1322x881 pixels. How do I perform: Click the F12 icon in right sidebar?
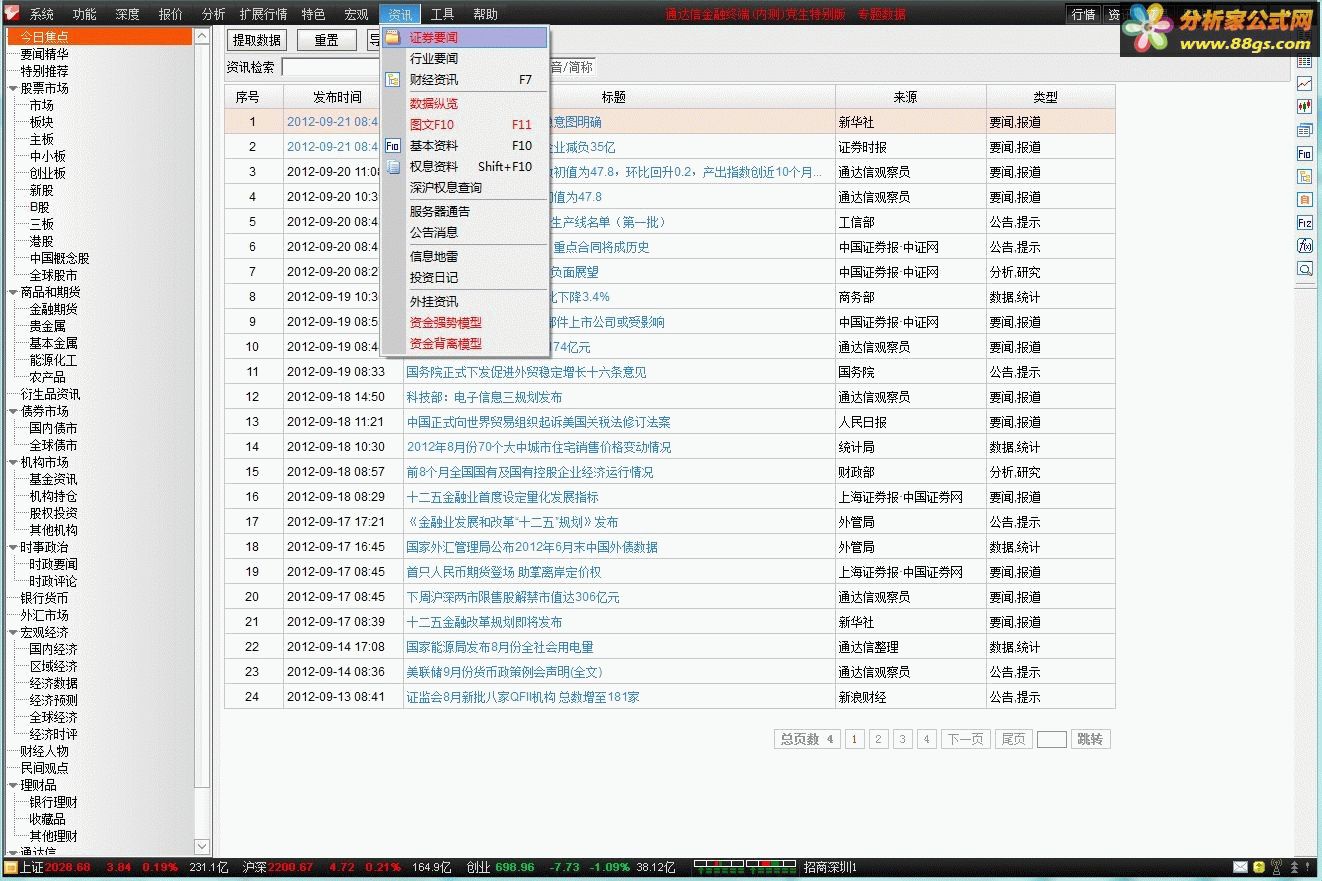point(1304,222)
